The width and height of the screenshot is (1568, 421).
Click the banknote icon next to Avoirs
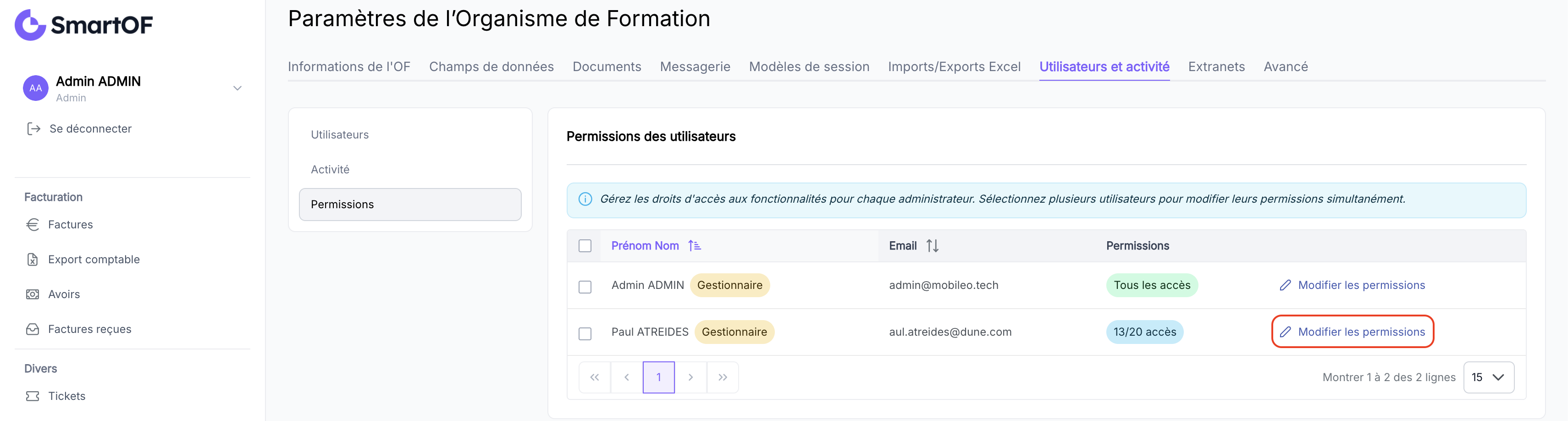(32, 294)
